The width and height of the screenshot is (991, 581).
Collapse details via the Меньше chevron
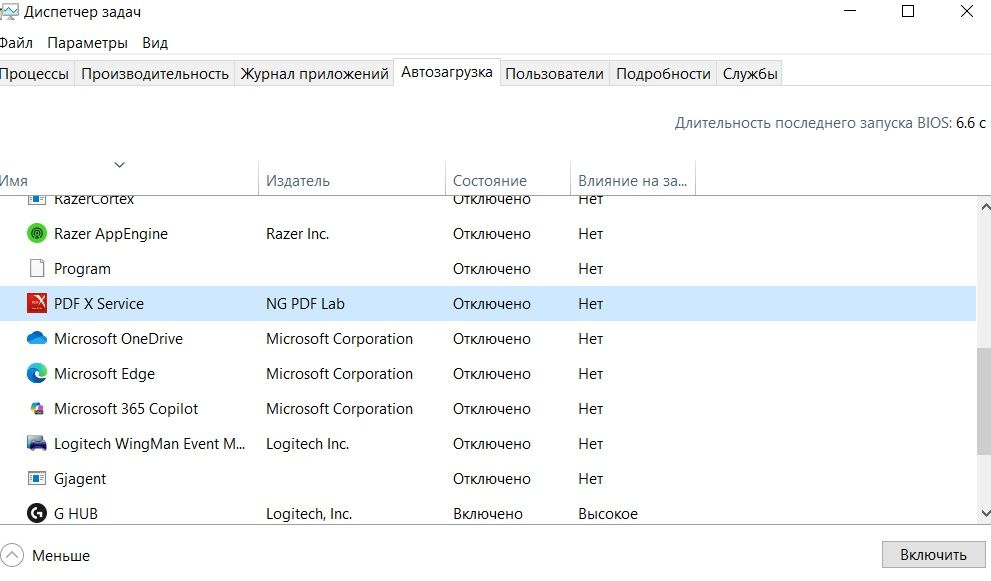(12, 555)
